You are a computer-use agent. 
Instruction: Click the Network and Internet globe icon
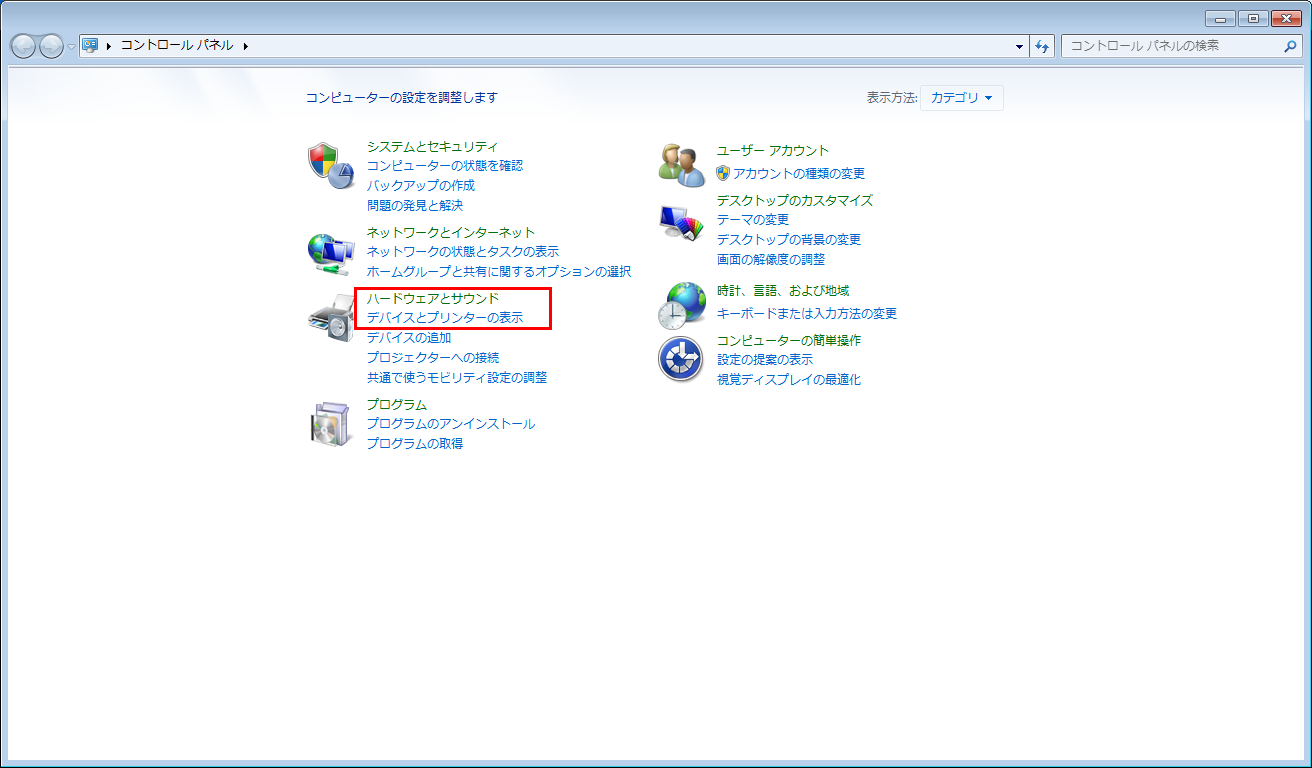tap(330, 253)
